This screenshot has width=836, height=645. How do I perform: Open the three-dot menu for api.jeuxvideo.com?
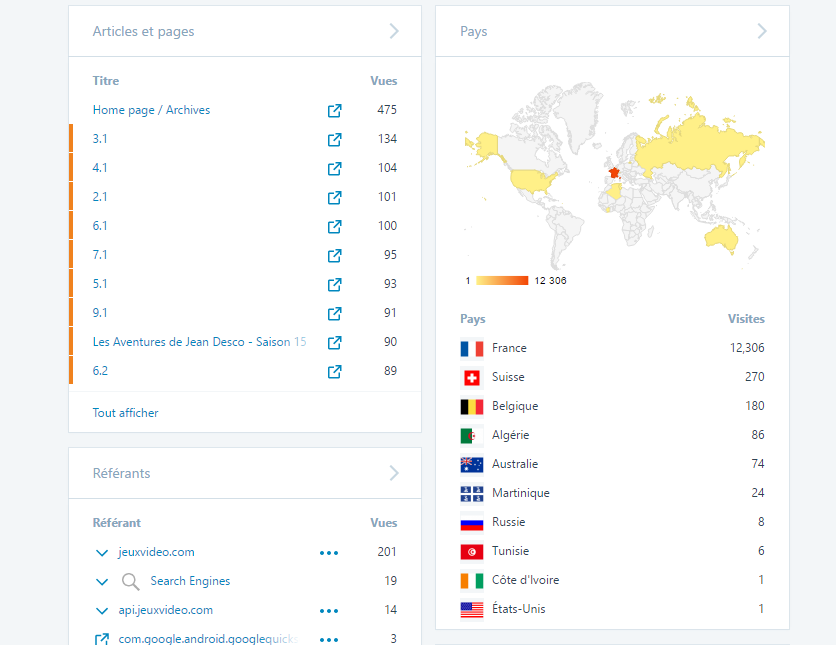pos(329,611)
